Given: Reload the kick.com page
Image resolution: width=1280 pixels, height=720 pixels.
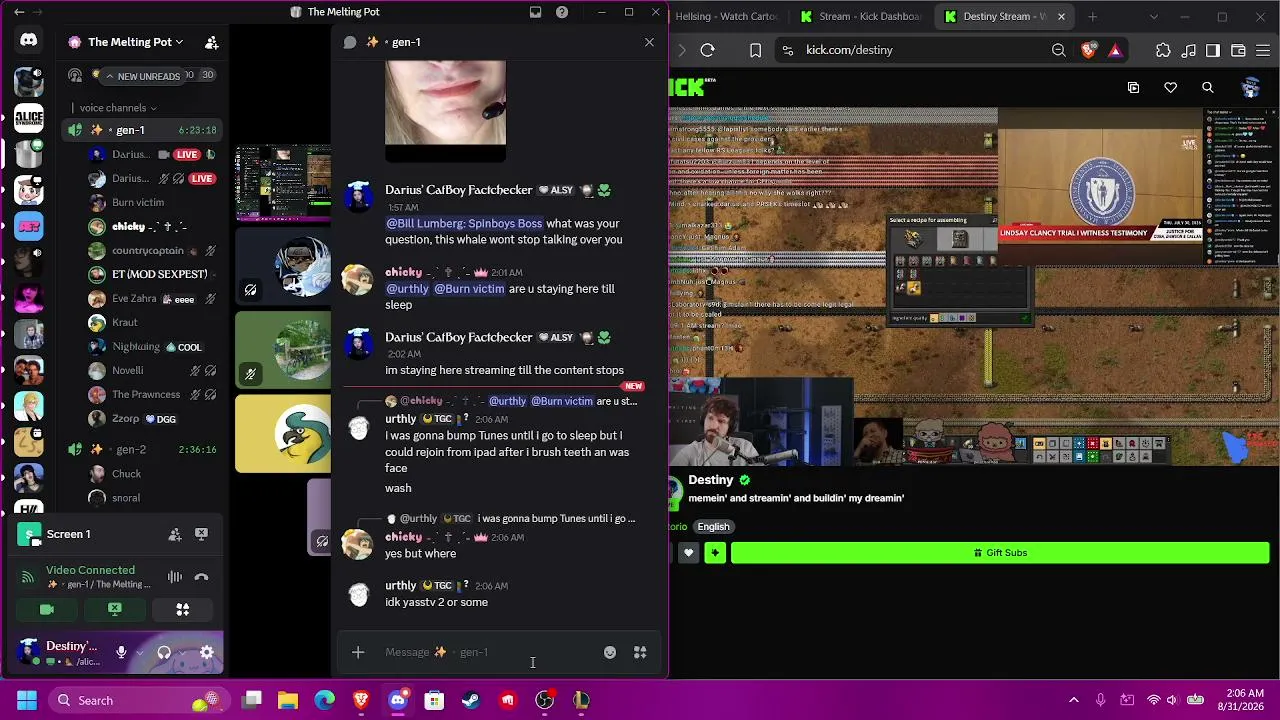Looking at the screenshot, I should (708, 50).
